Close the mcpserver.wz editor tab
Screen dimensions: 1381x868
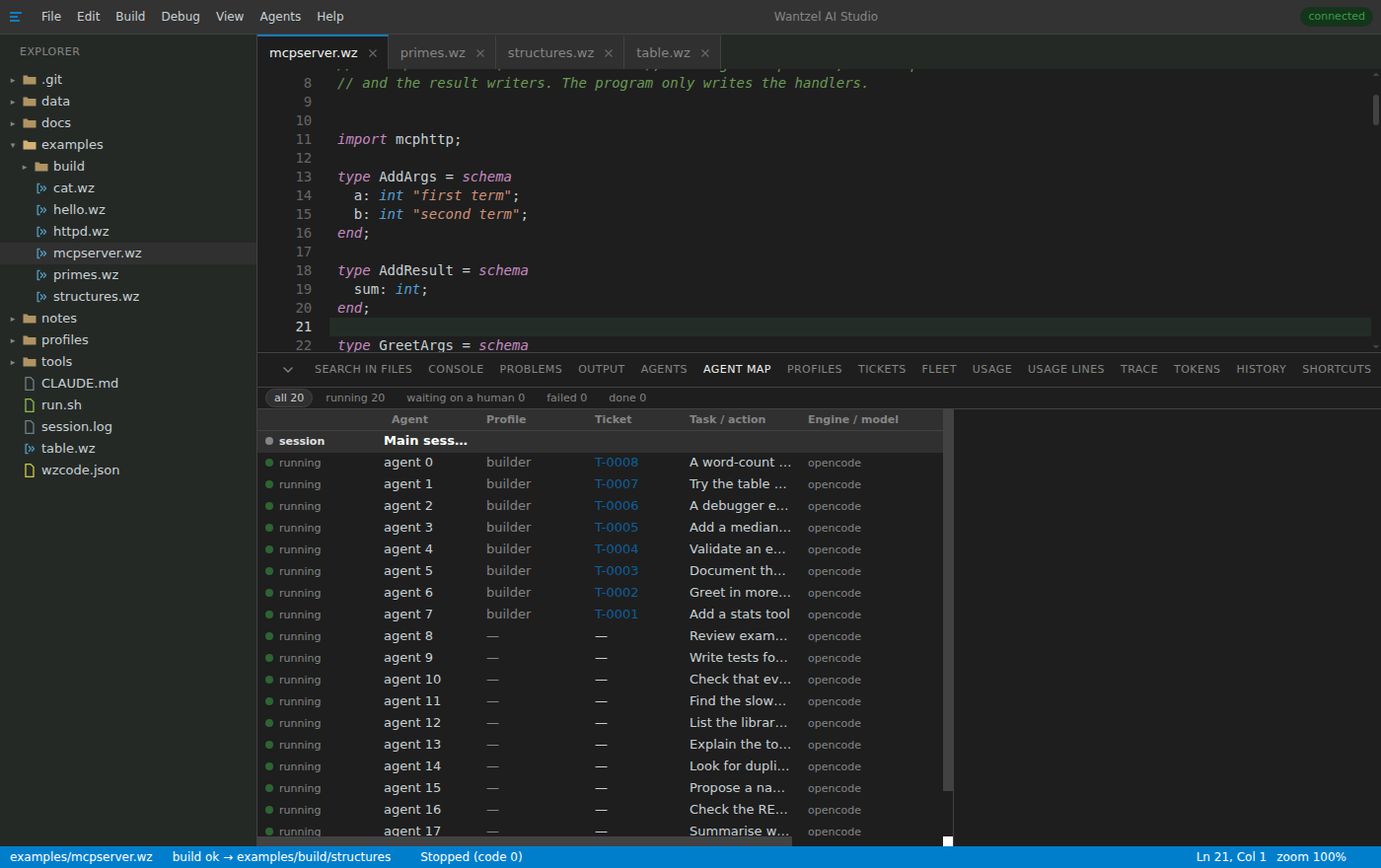coord(373,53)
